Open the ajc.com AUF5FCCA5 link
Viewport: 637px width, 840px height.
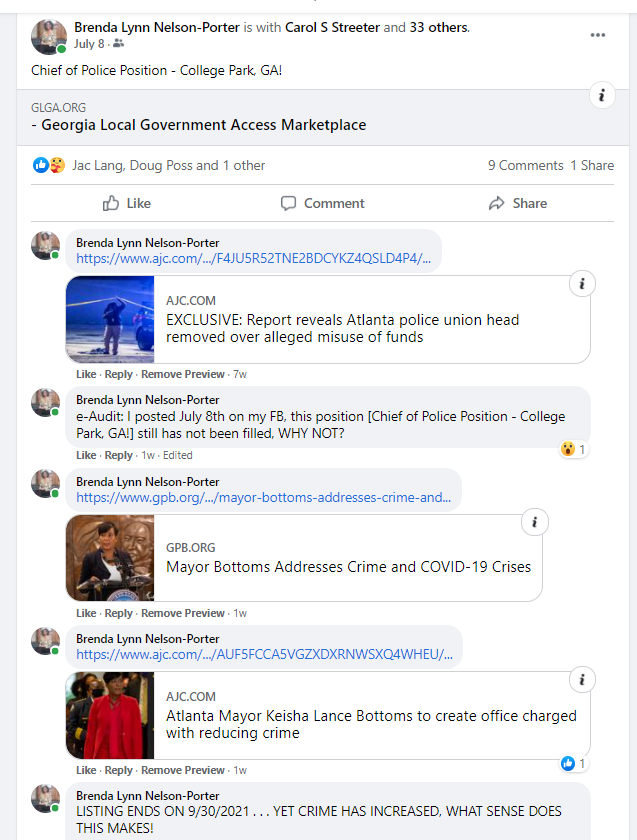264,654
